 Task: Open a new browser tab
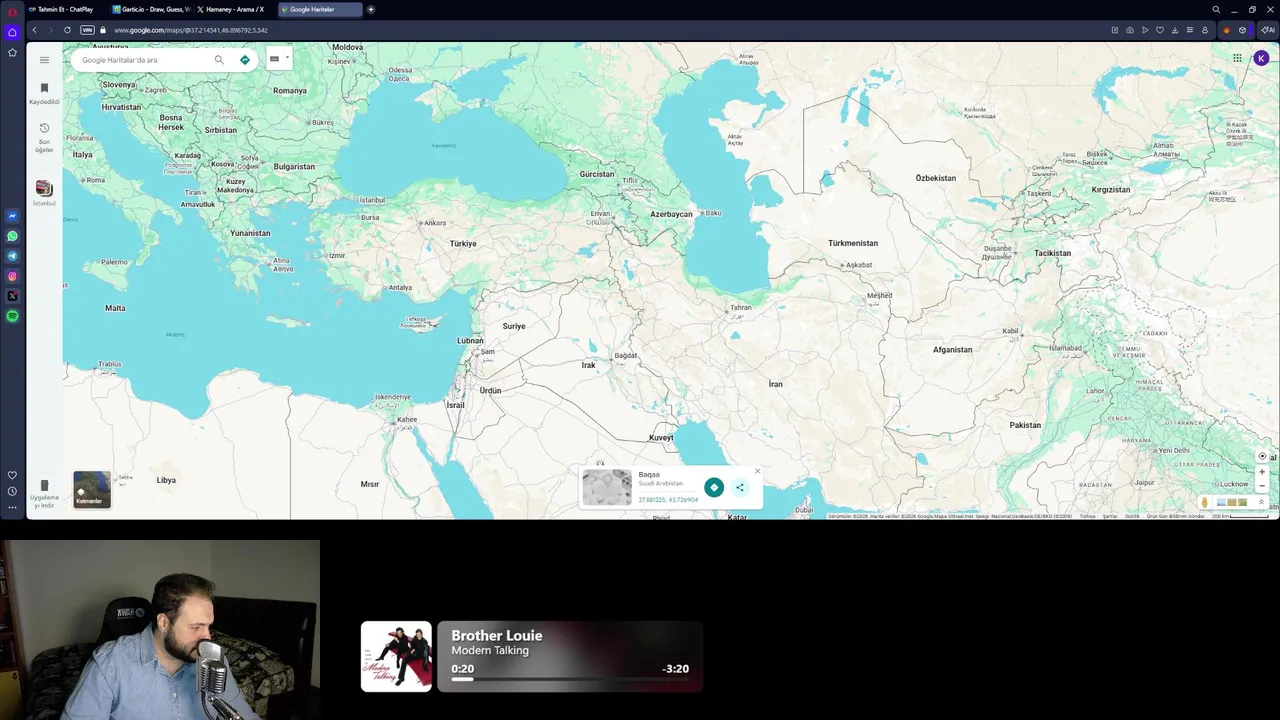pos(371,9)
